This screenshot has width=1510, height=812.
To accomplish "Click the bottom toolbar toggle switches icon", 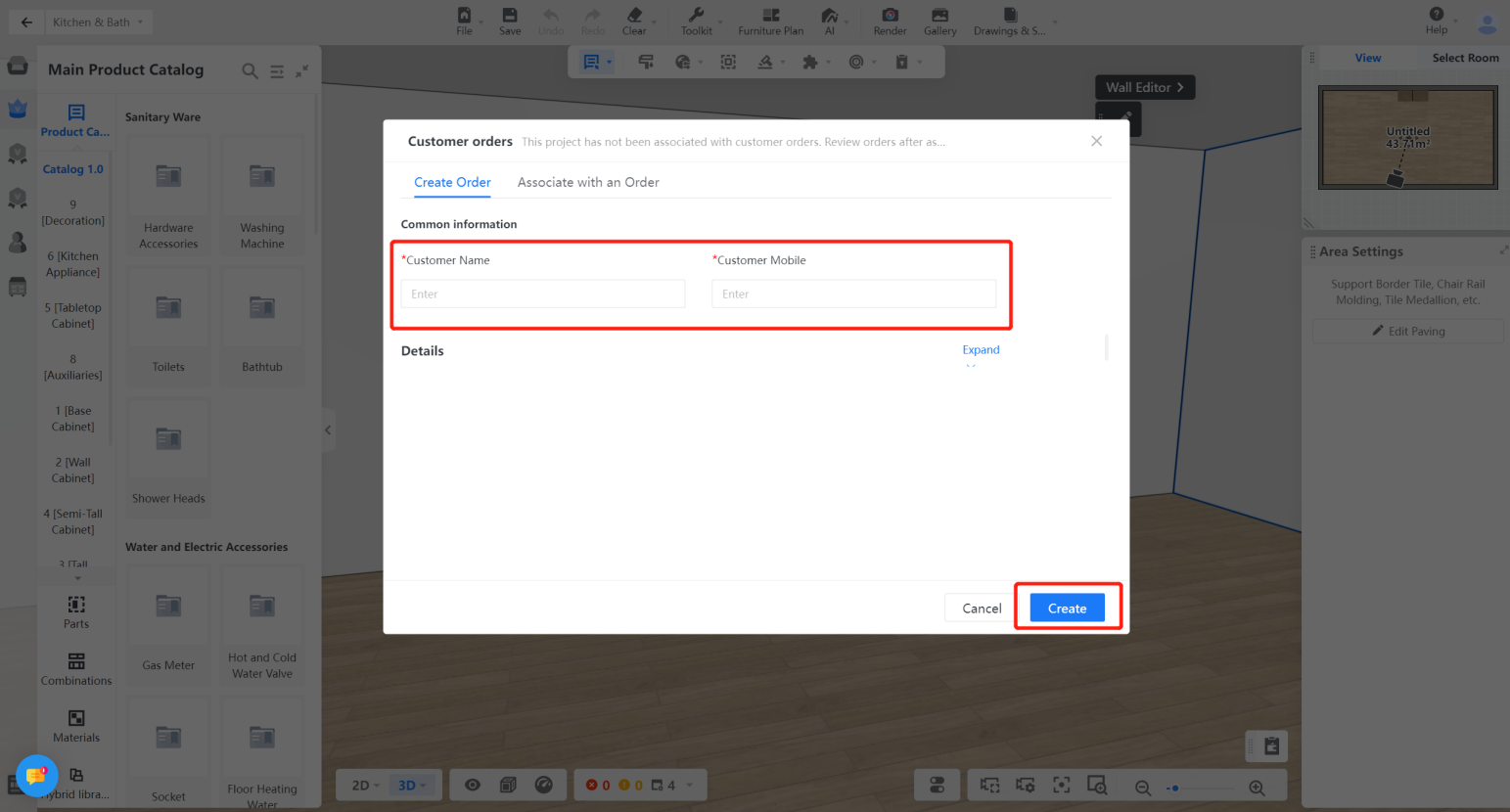I will 938,785.
